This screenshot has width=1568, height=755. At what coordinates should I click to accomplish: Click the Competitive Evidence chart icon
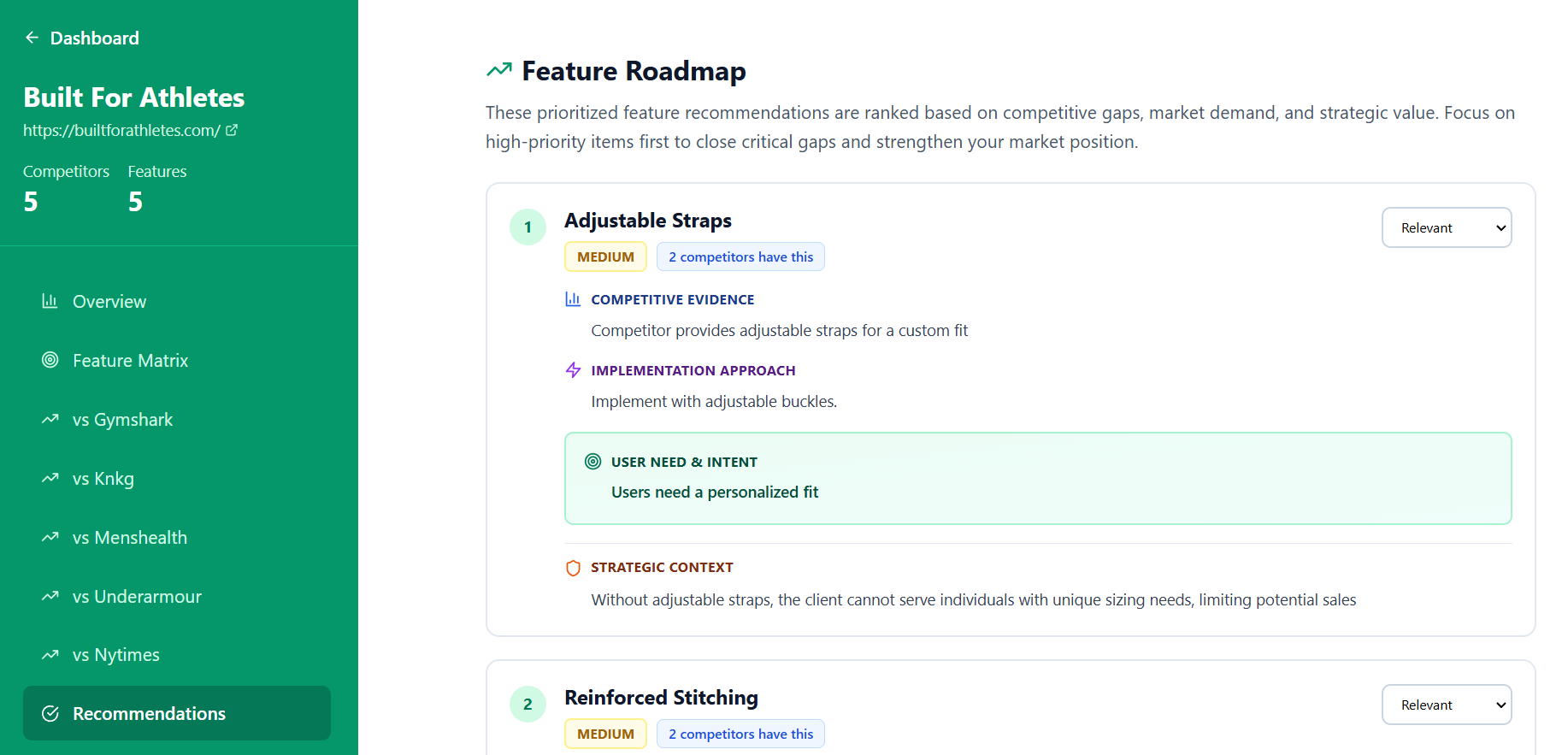point(572,298)
